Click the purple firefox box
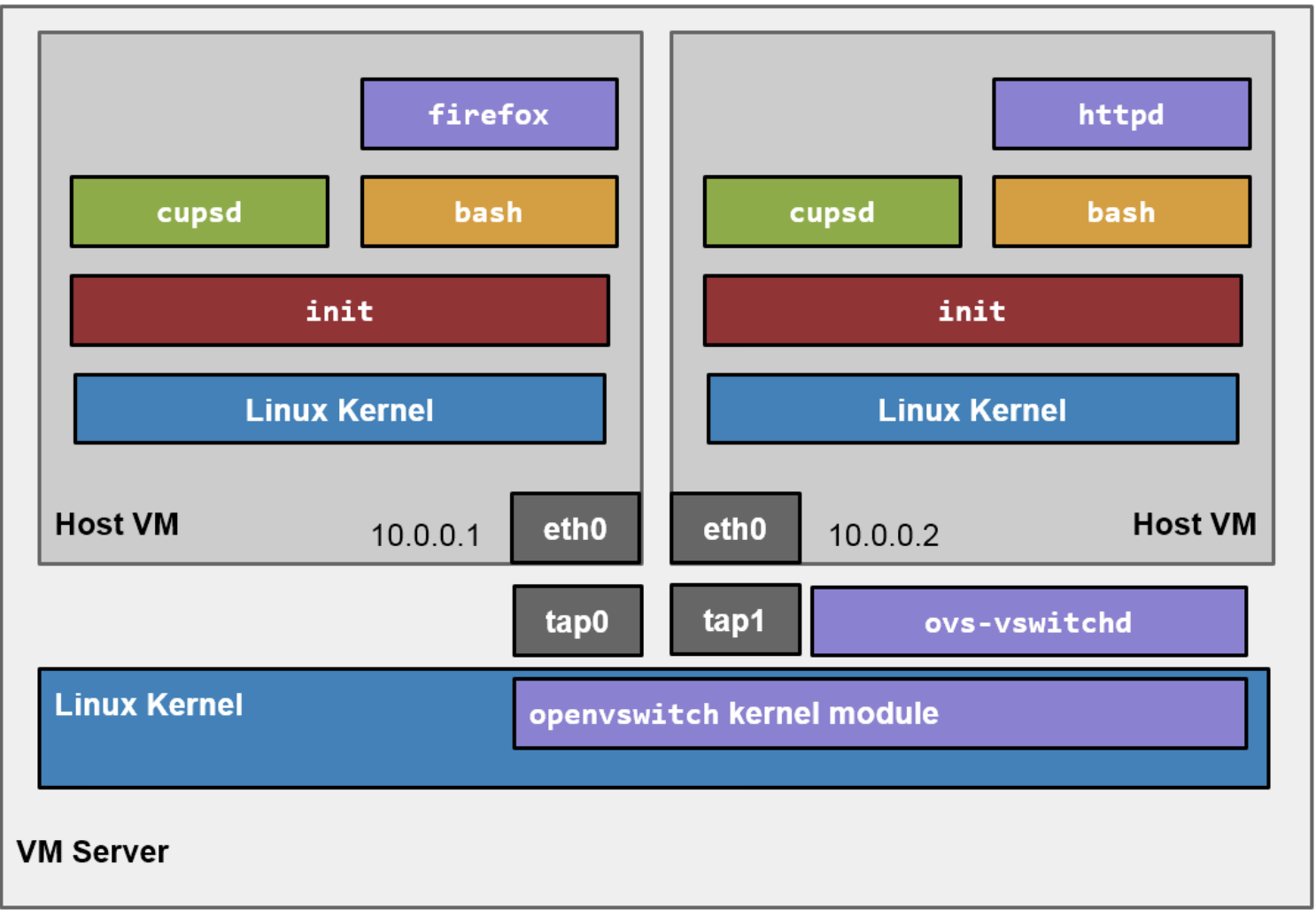This screenshot has width=1316, height=917. [x=489, y=114]
